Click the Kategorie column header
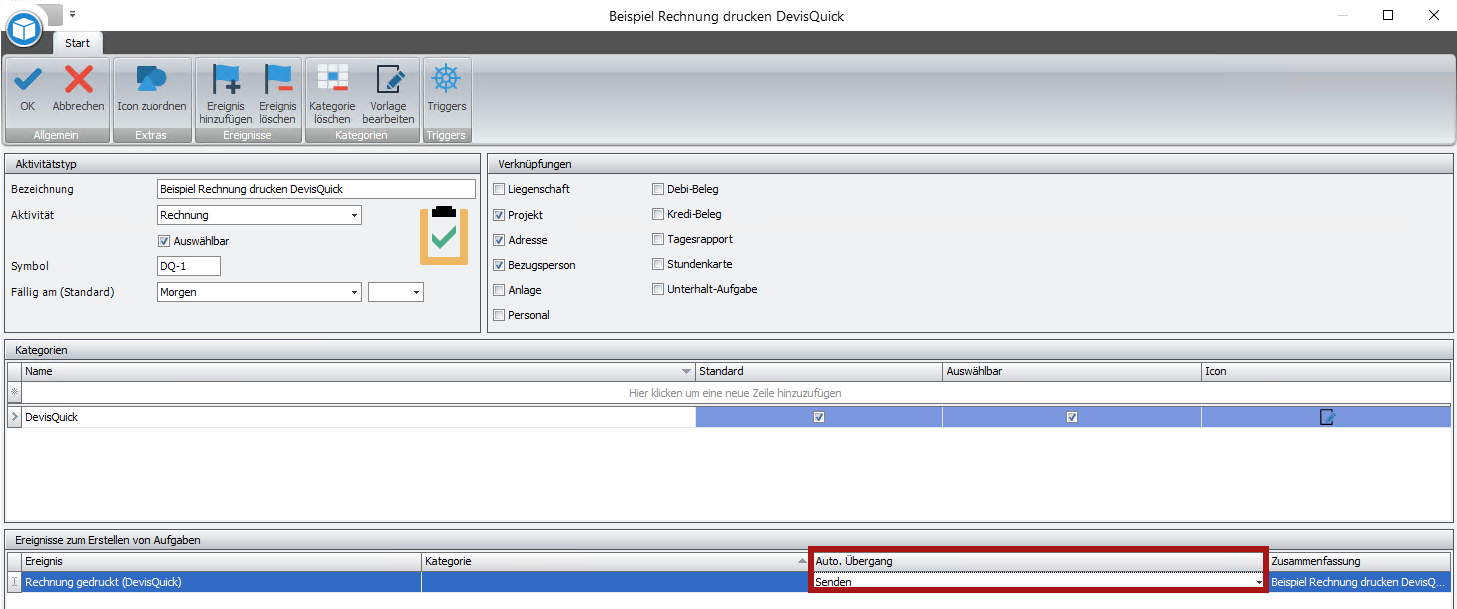The height and width of the screenshot is (609, 1457). click(x=615, y=561)
